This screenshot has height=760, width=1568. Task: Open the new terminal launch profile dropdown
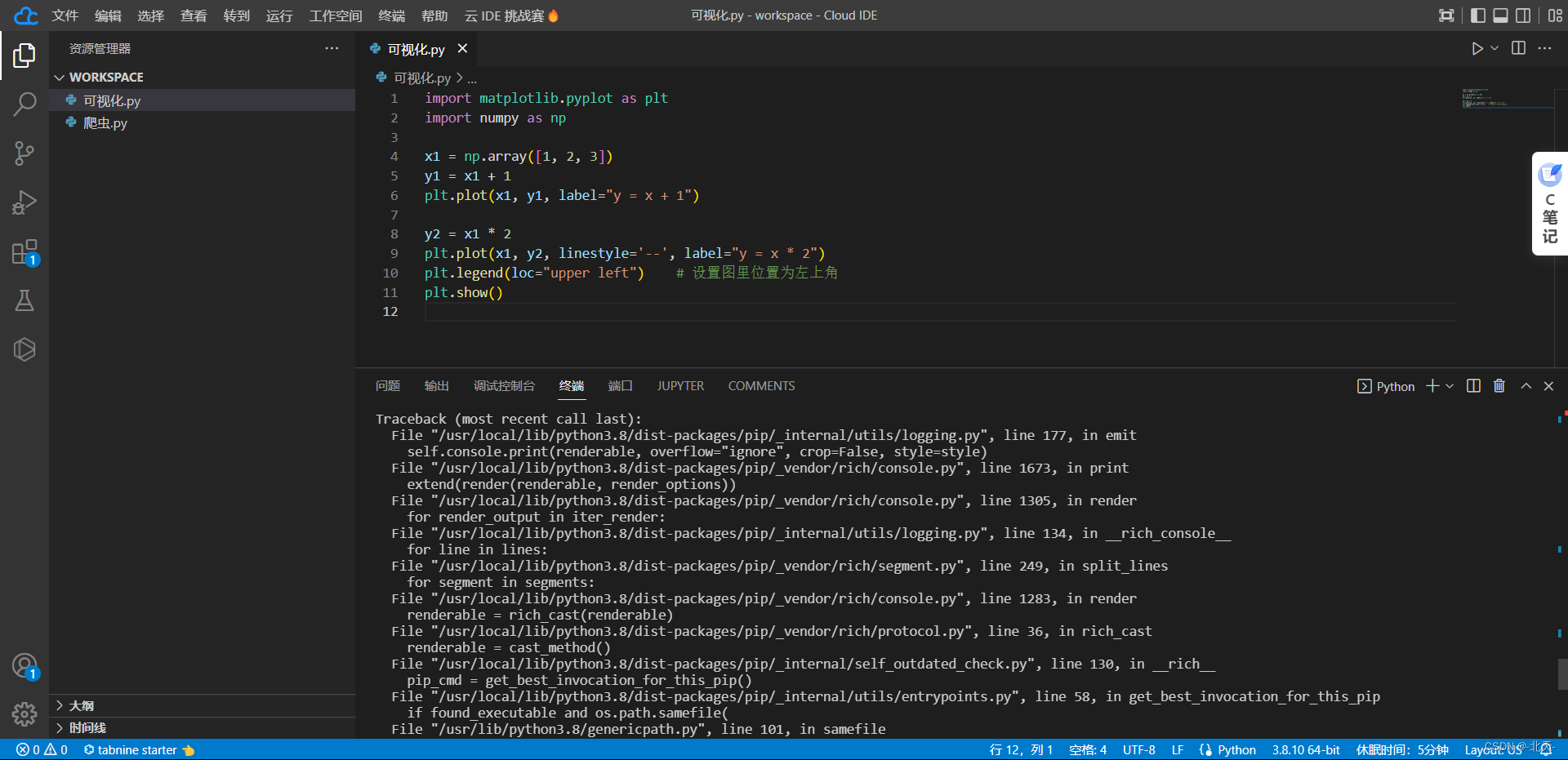coord(1450,386)
